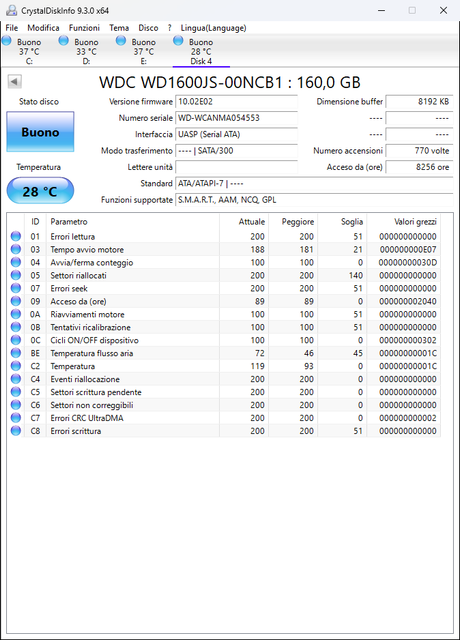Click status icon of 09 Acceso da (ore) row
The image size is (460, 640).
click(16, 301)
